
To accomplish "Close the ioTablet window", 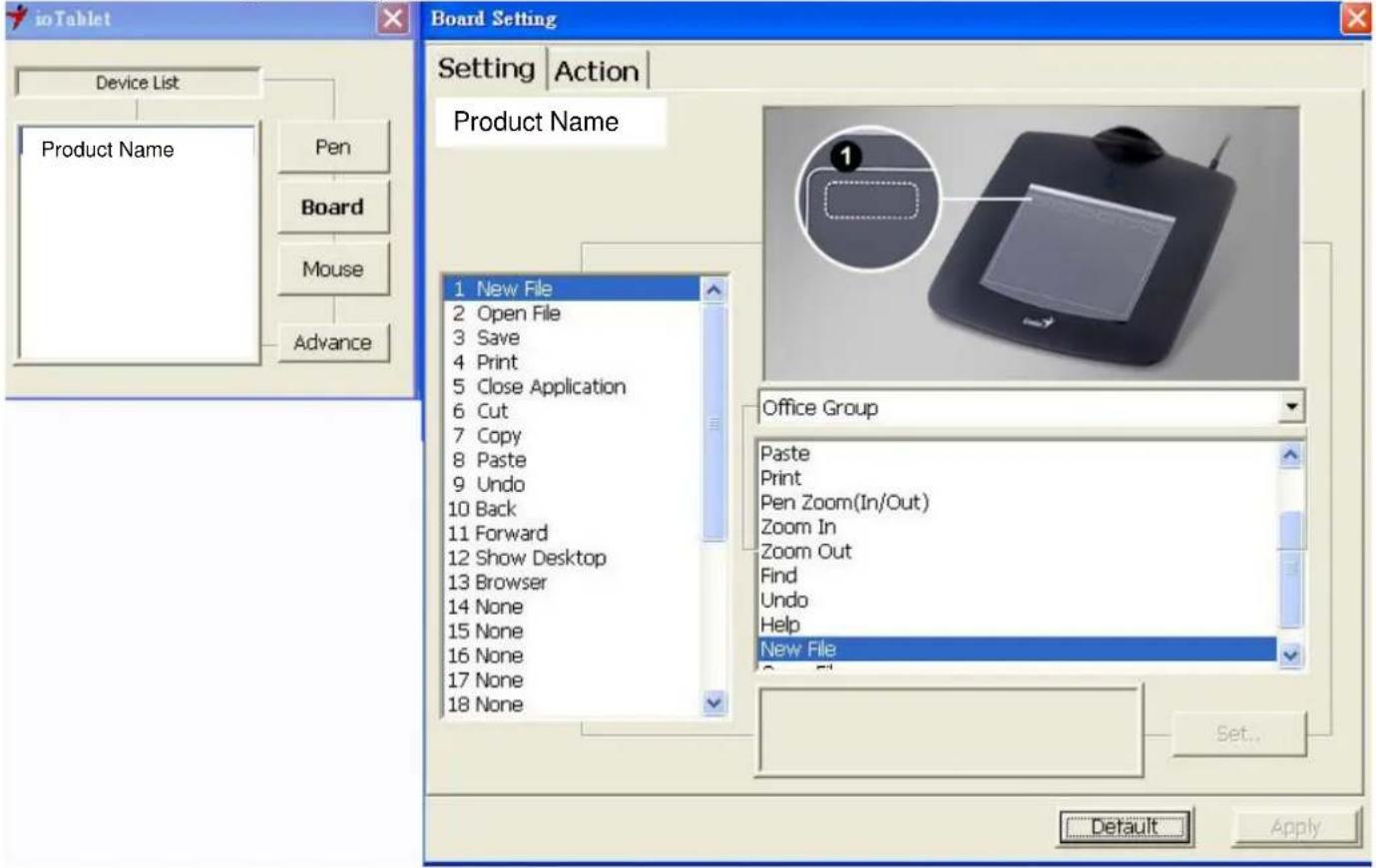I will [394, 19].
